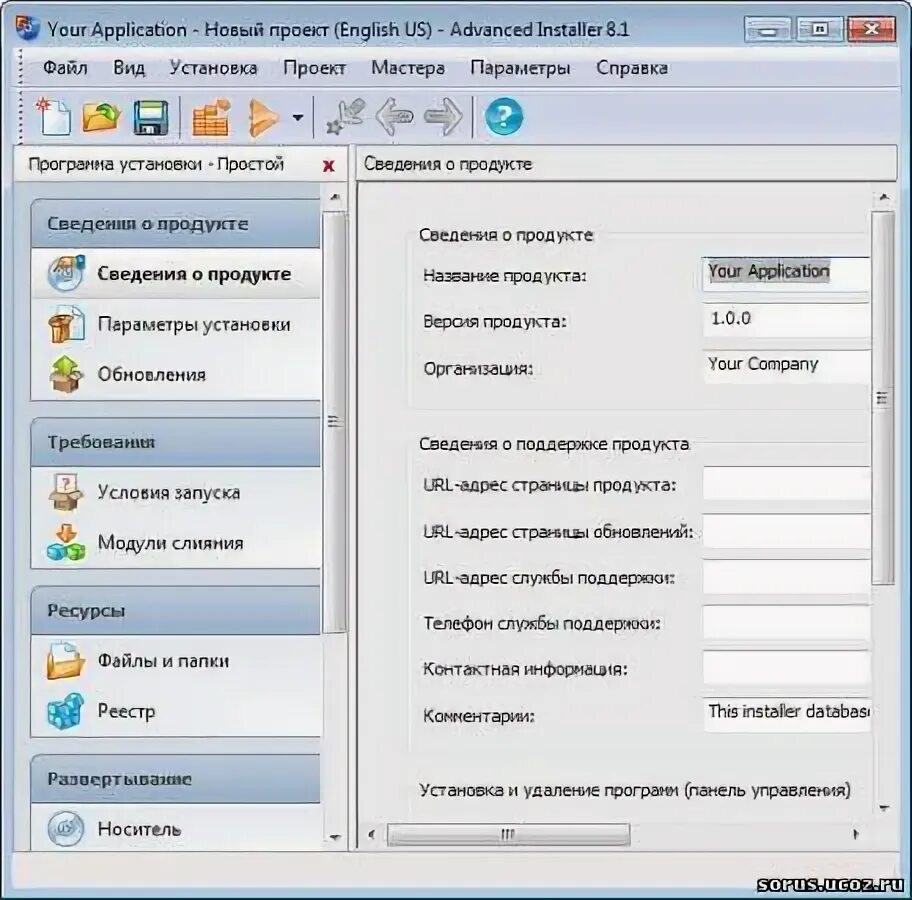This screenshot has height=900, width=912.
Task: Click sidebar scrollbar down arrow
Action: [x=335, y=837]
